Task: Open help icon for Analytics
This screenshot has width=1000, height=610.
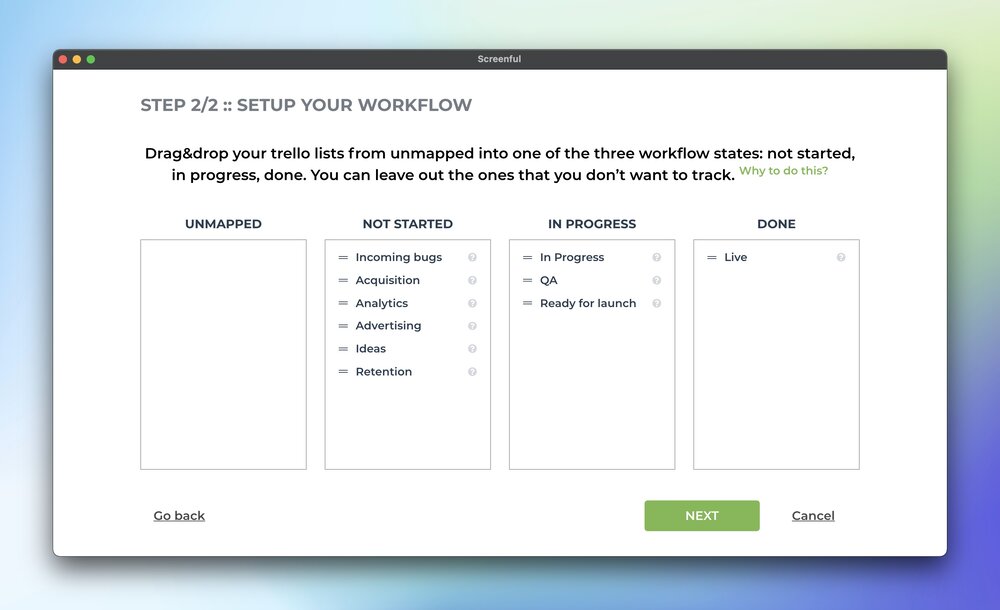Action: [473, 303]
